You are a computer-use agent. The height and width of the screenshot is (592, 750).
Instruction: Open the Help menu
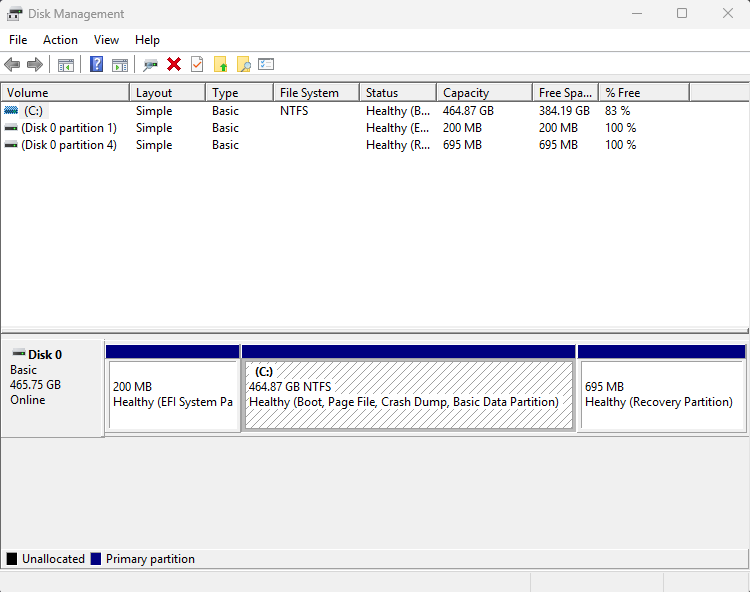147,40
